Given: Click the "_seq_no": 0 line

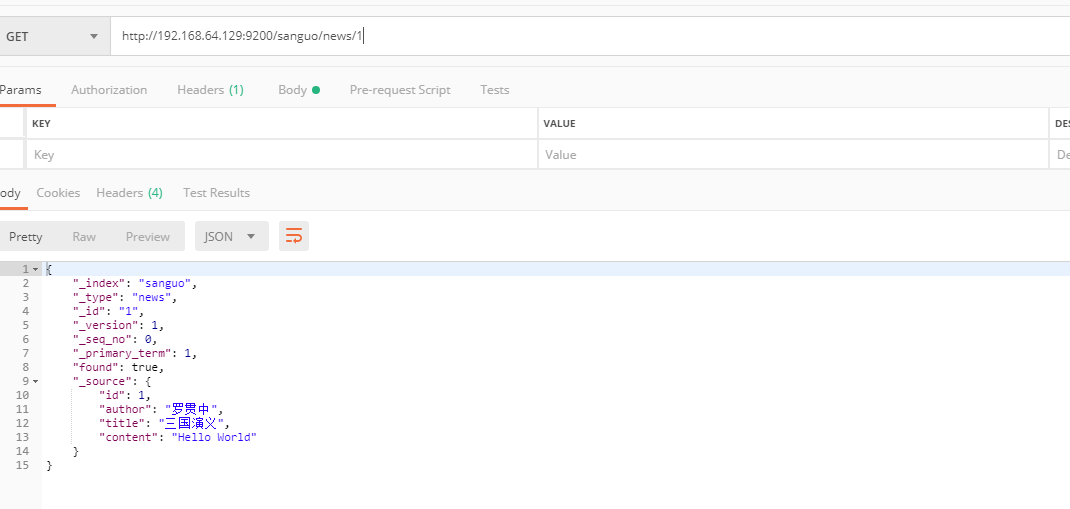Looking at the screenshot, I should tap(115, 339).
